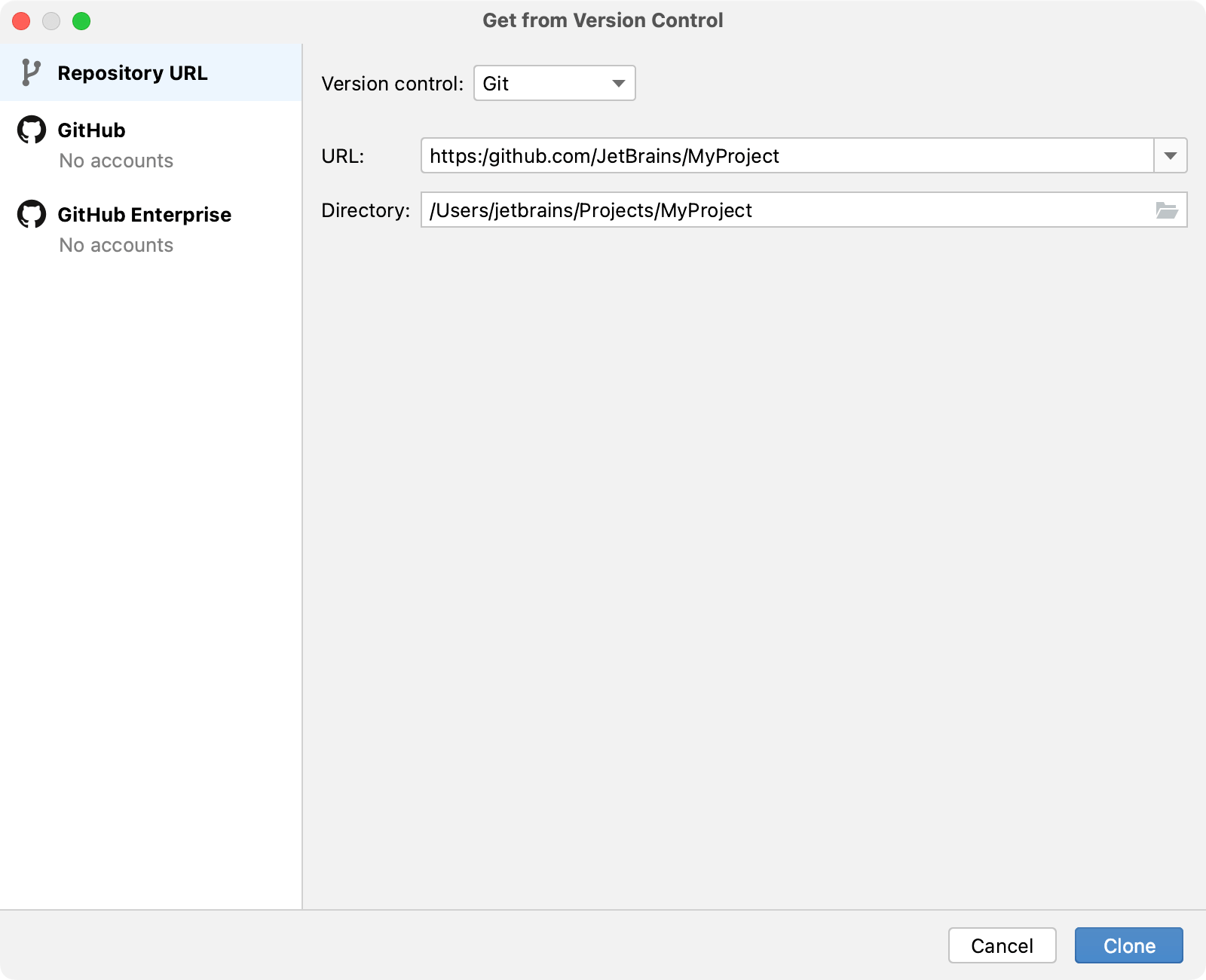The width and height of the screenshot is (1206, 980).
Task: Open the Git version control selector
Action: tap(554, 83)
